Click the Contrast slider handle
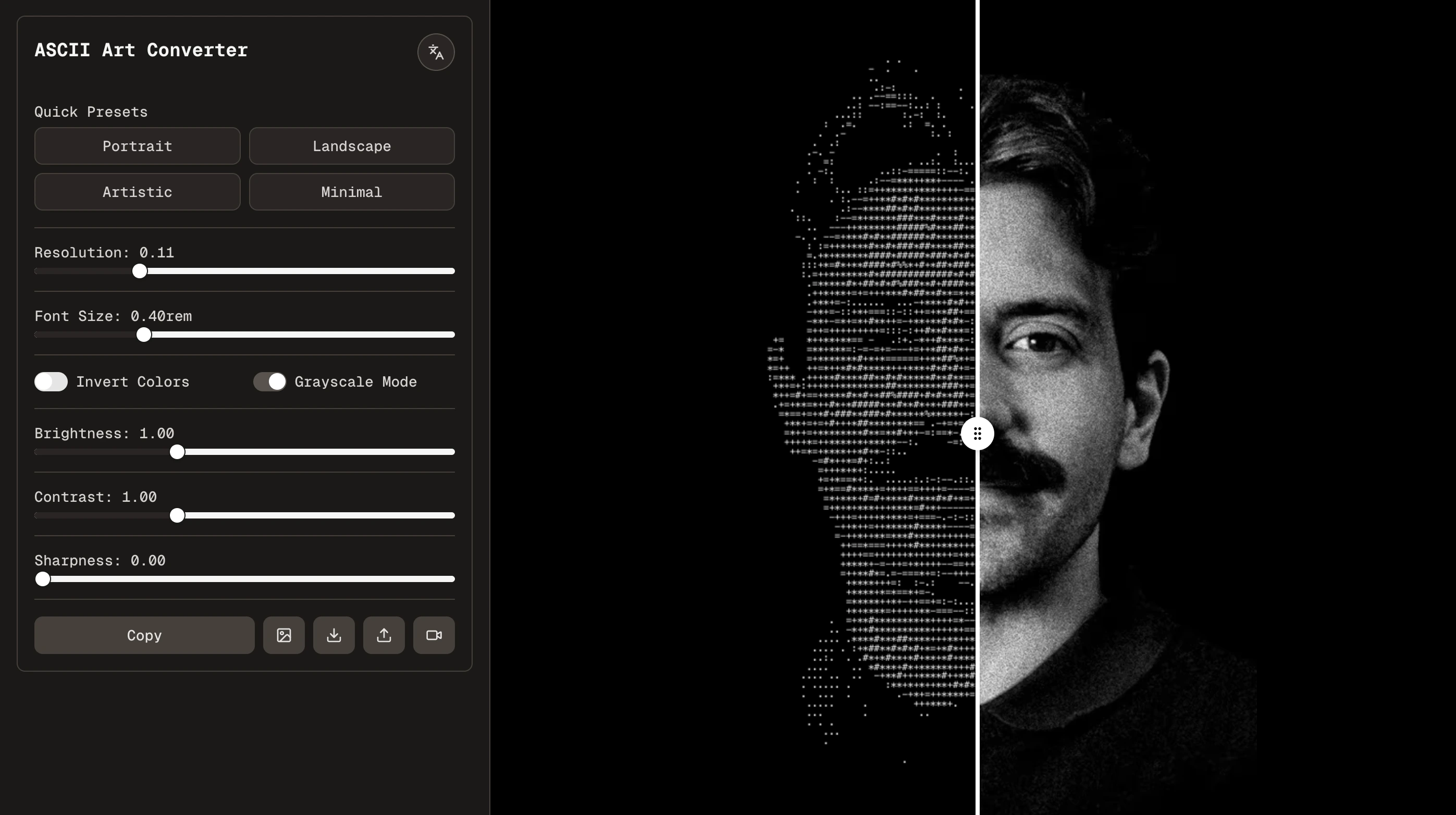Viewport: 1456px width, 815px height. click(x=177, y=515)
